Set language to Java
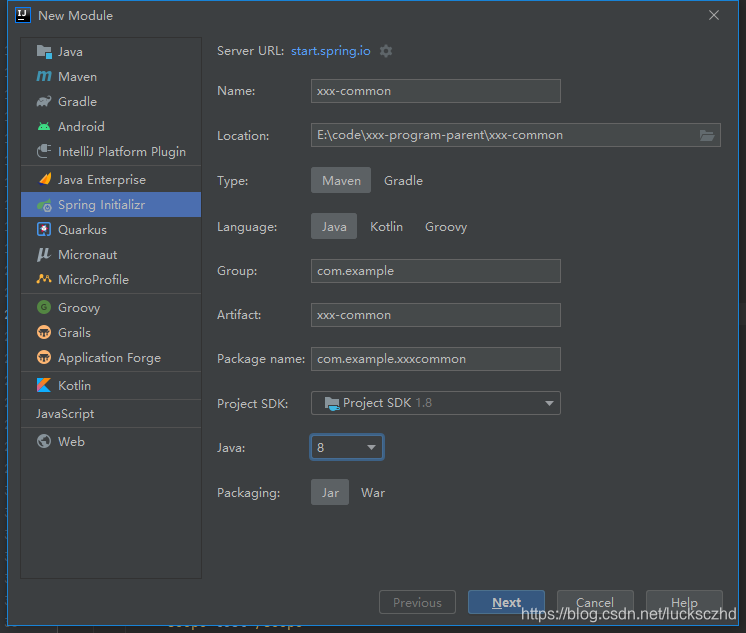 (x=334, y=227)
